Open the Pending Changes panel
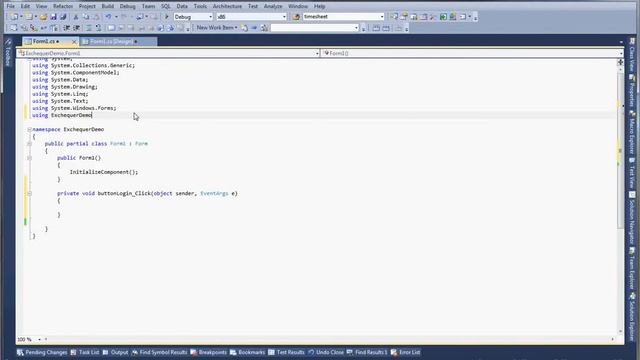This screenshot has height=360, width=640. pyautogui.click(x=42, y=352)
